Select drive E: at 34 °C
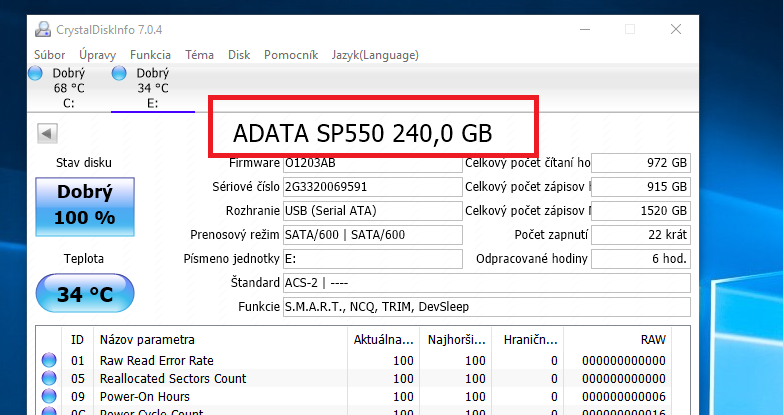The height and width of the screenshot is (415, 783). click(x=153, y=88)
